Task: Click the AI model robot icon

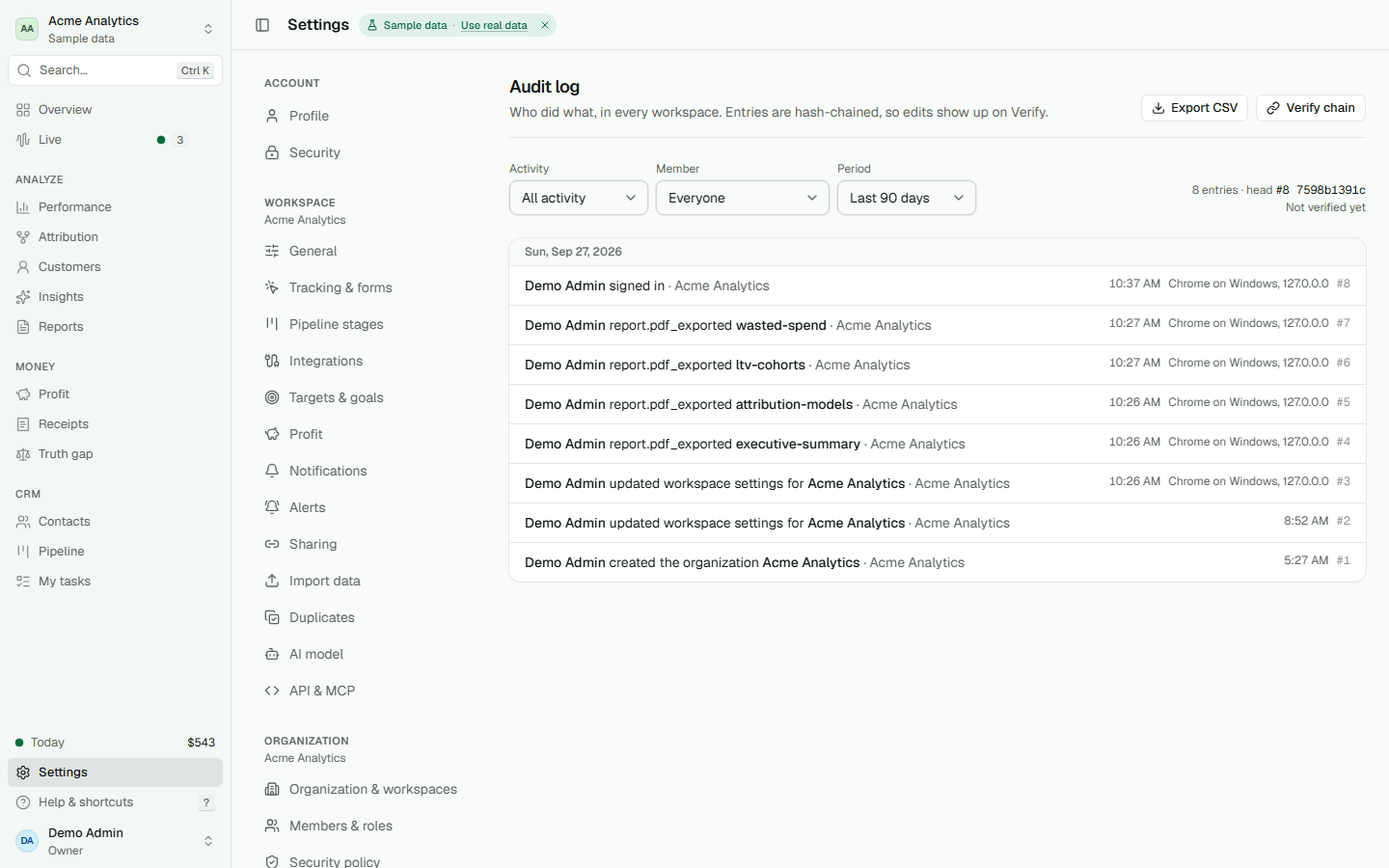Action: (272, 654)
